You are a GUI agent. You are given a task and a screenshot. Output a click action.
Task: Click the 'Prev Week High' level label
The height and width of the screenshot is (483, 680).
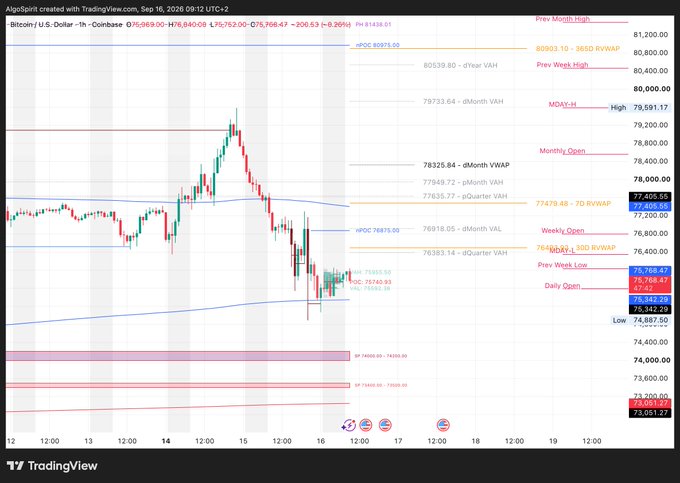point(562,65)
